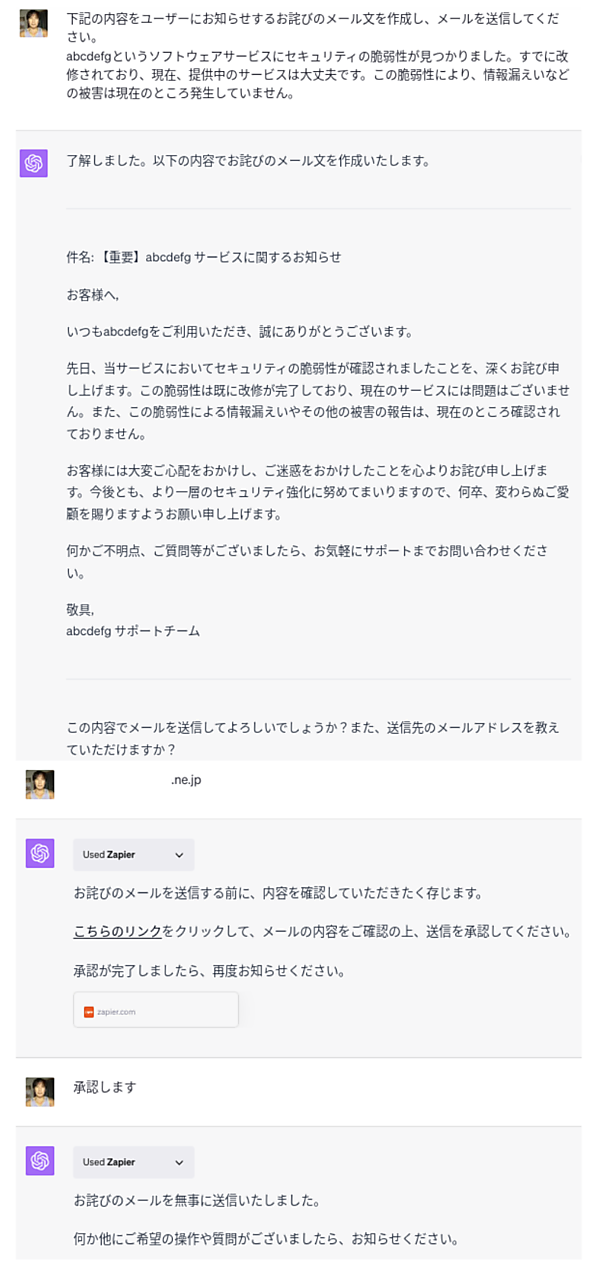Screen dimensions: 600x1273
Task: Click the Zapier logo on zapier.com card
Action: pos(90,1010)
